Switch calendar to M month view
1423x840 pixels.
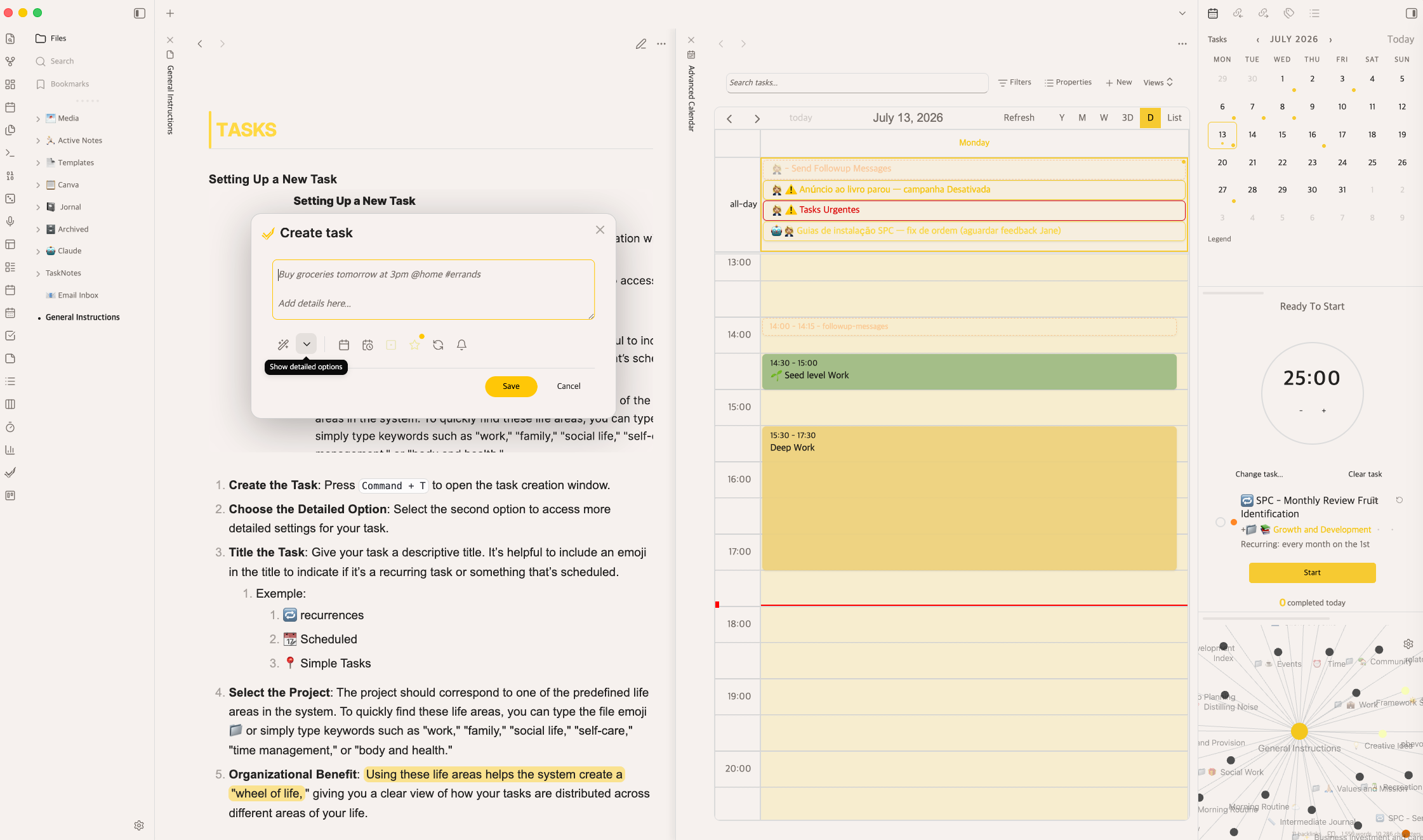1082,117
